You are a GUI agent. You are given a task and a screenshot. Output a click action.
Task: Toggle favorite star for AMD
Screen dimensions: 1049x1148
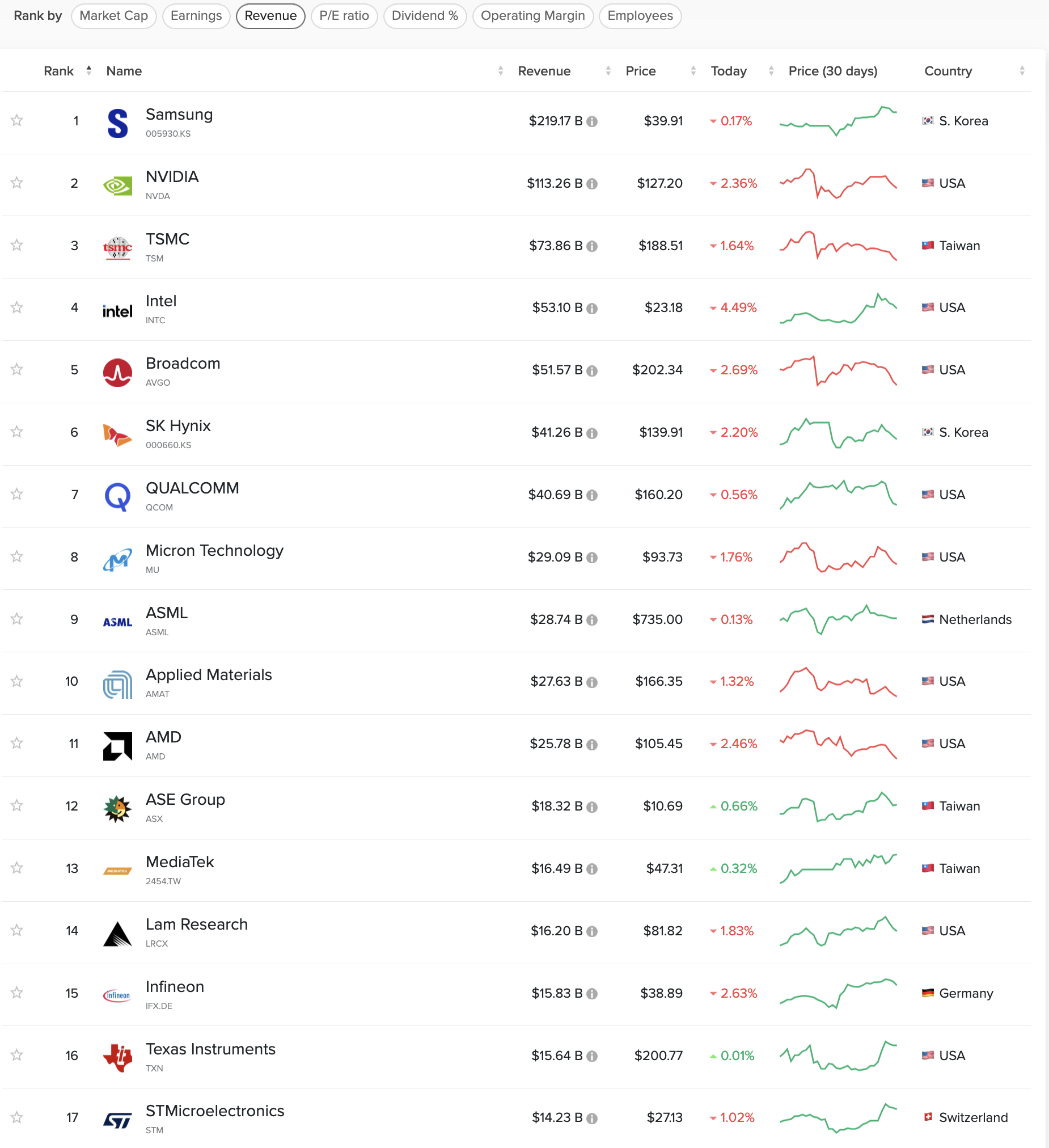(x=17, y=743)
